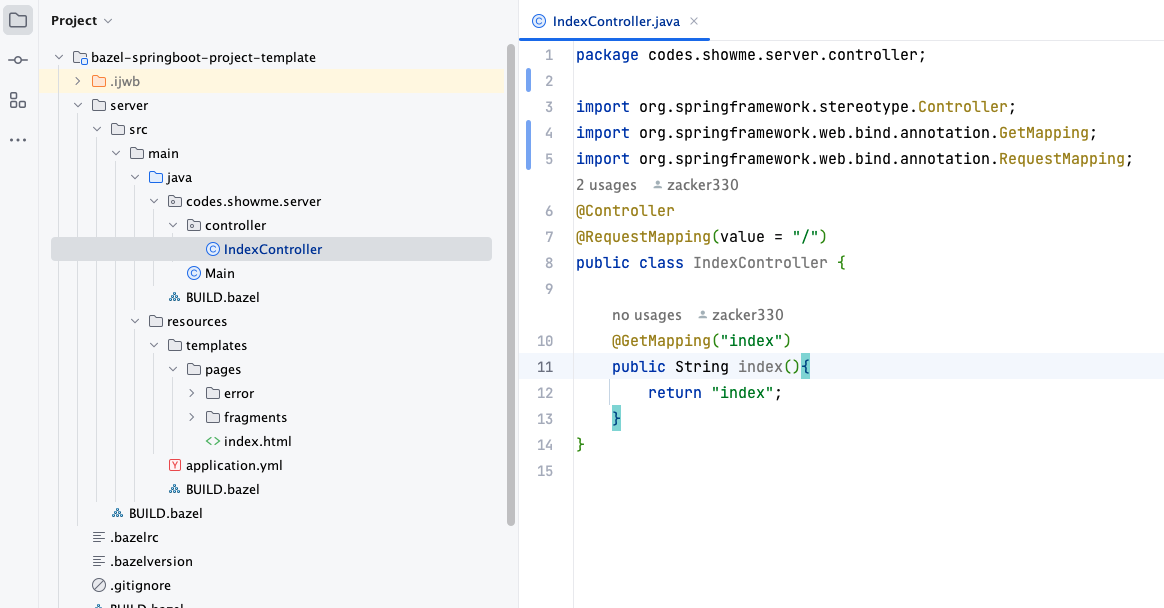Viewport: 1164px width, 608px height.
Task: Expand the .ijwb folder
Action: [79, 81]
